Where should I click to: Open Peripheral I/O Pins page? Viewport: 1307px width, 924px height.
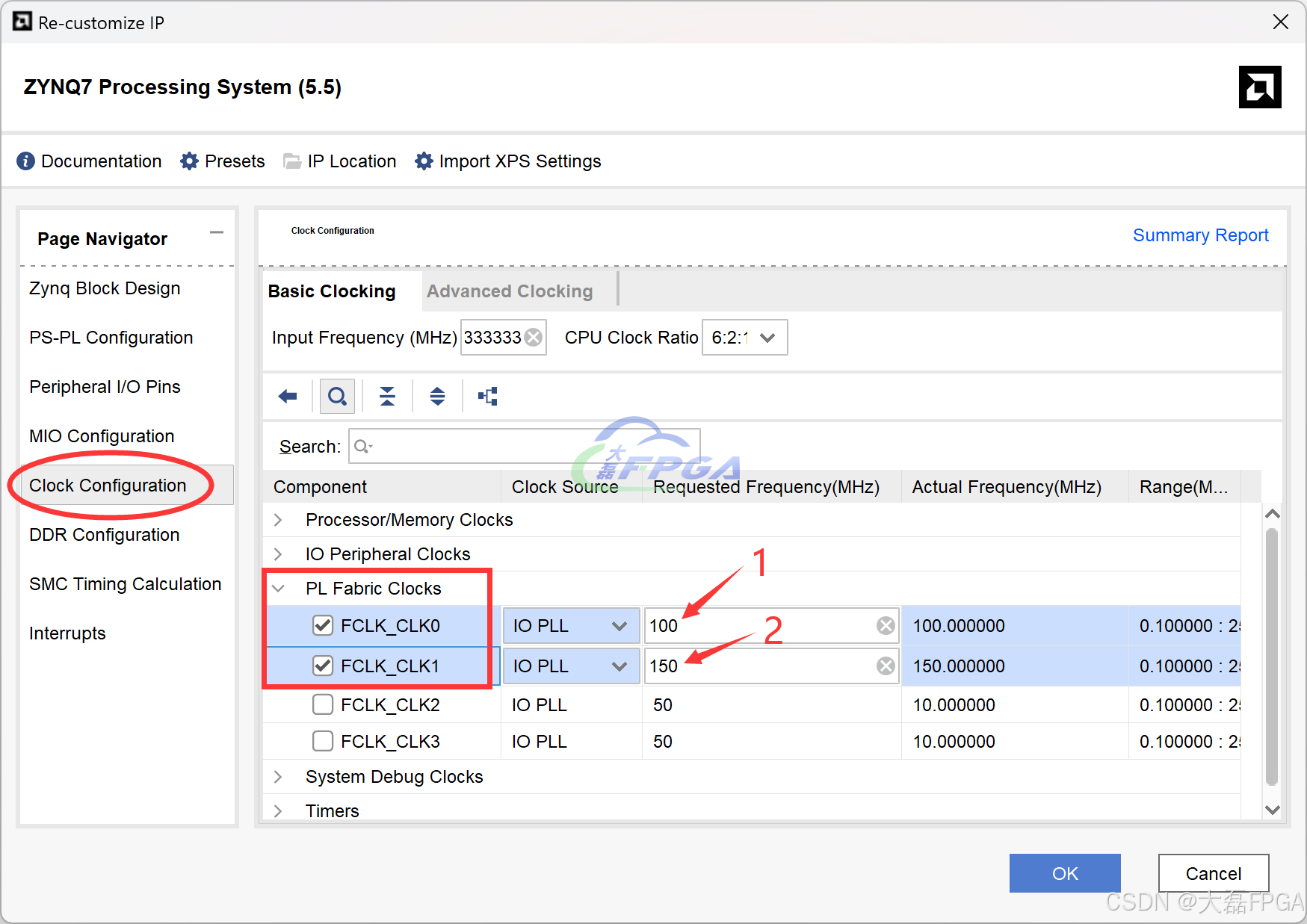click(105, 387)
